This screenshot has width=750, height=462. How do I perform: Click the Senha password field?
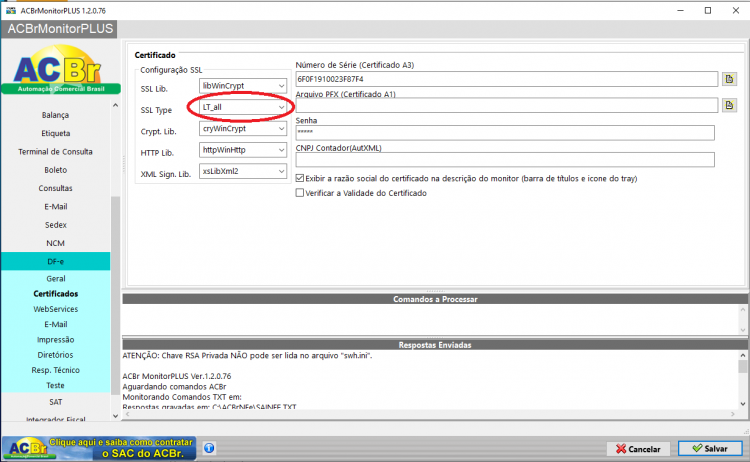click(x=505, y=132)
